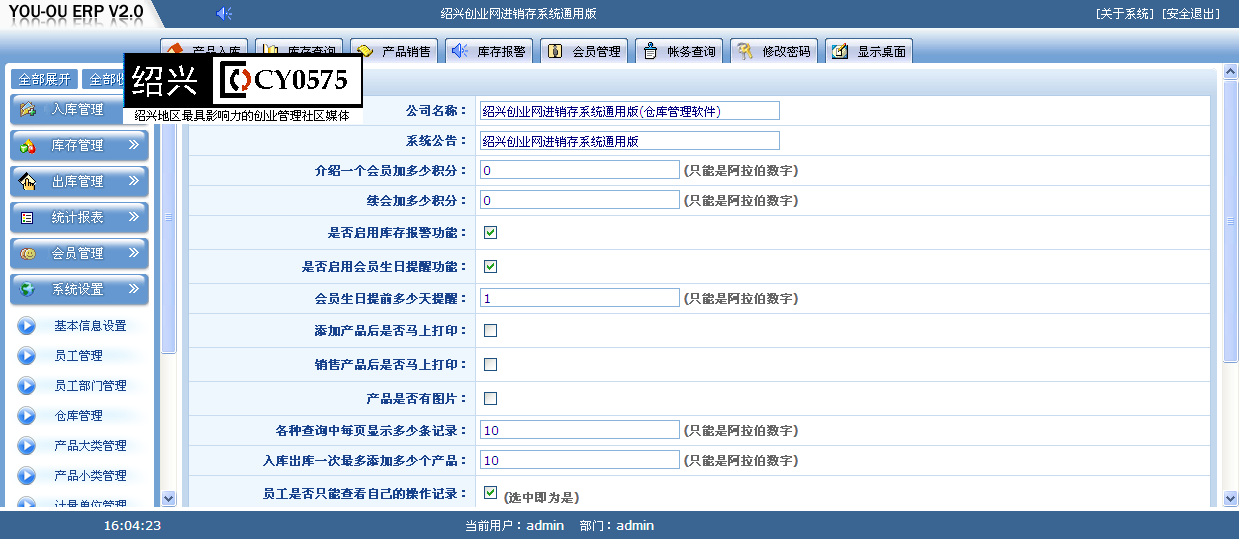Click the 系统设置 globe icon

tap(28, 289)
